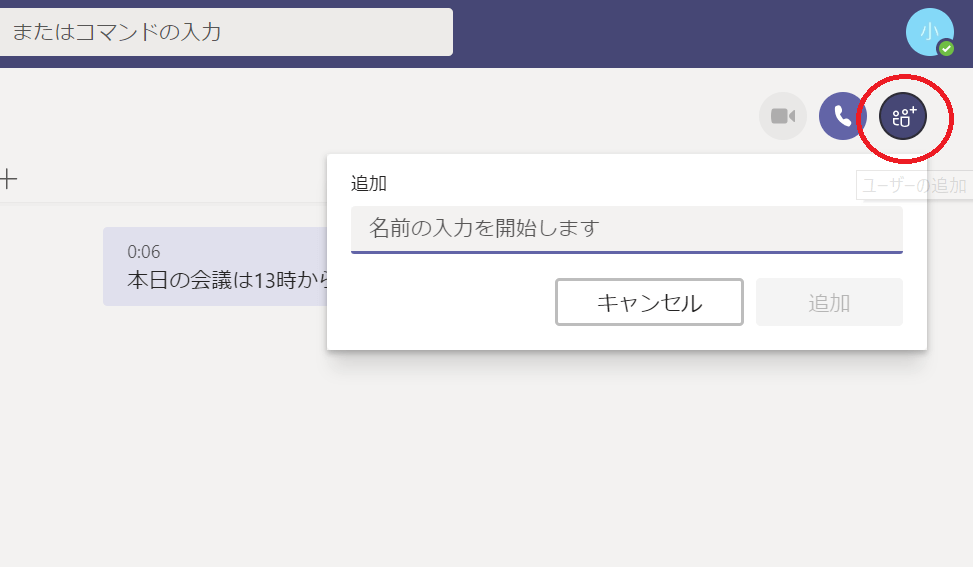Open the profile avatar menu
973x567 pixels.
pyautogui.click(x=927, y=31)
